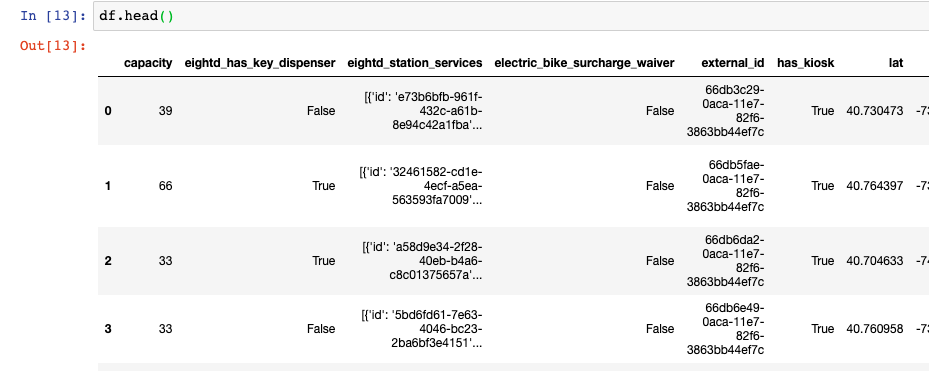
Task: Click the Out[13] output prompt area
Action: click(x=53, y=46)
